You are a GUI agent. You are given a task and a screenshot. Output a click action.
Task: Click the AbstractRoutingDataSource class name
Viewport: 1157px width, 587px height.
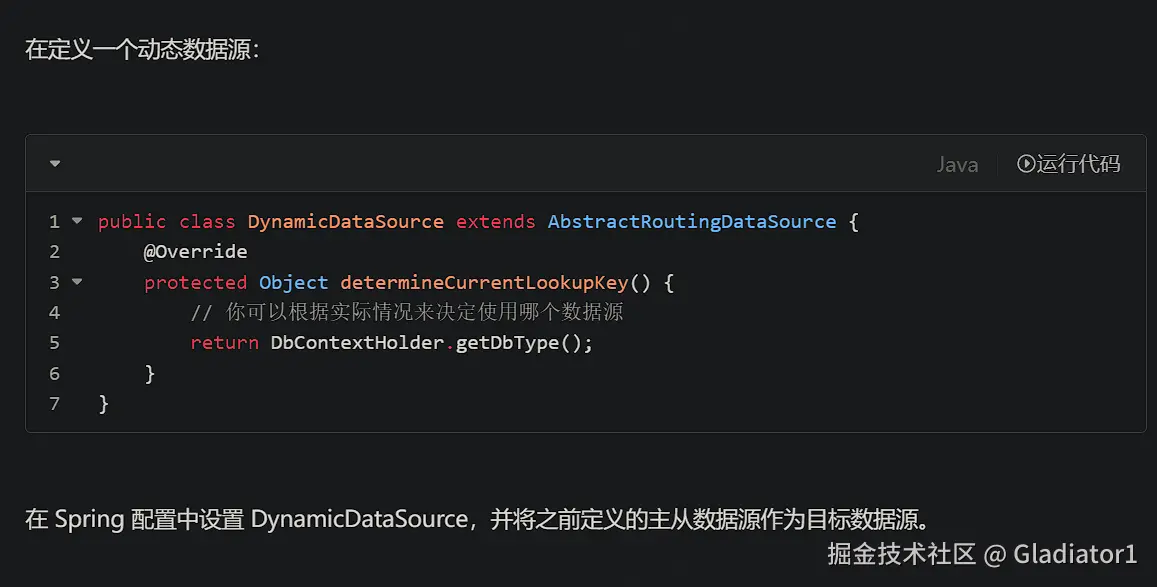pyautogui.click(x=691, y=222)
